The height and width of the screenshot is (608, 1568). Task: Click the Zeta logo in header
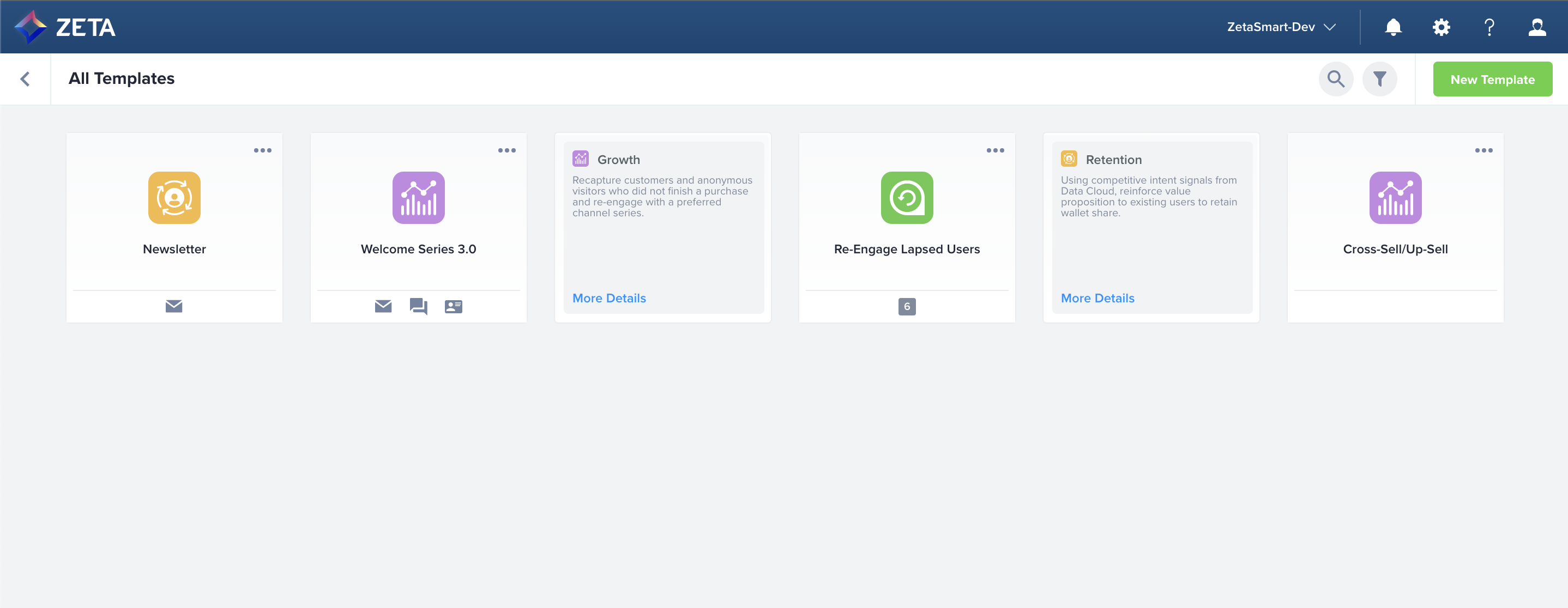pos(65,27)
